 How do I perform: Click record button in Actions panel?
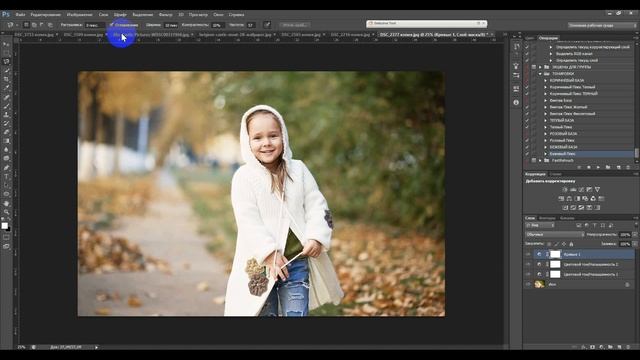click(x=589, y=167)
